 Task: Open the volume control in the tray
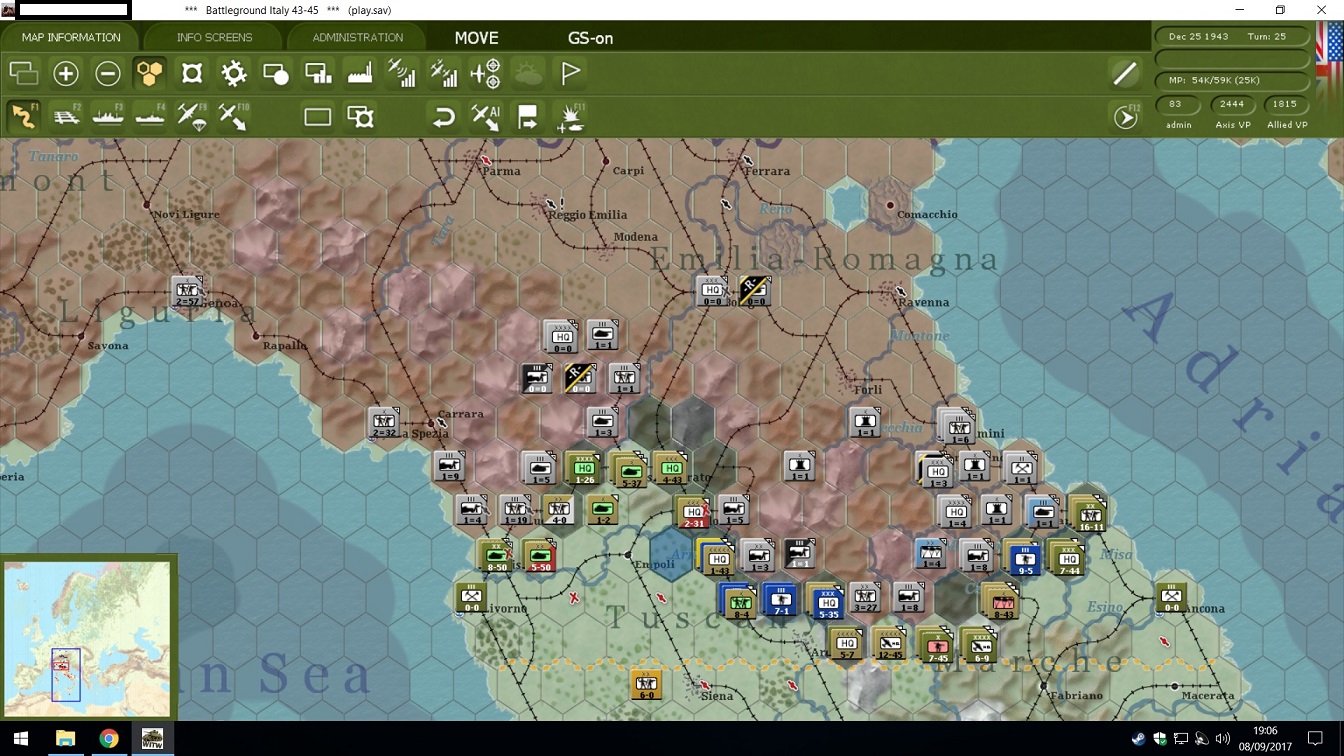[1222, 739]
